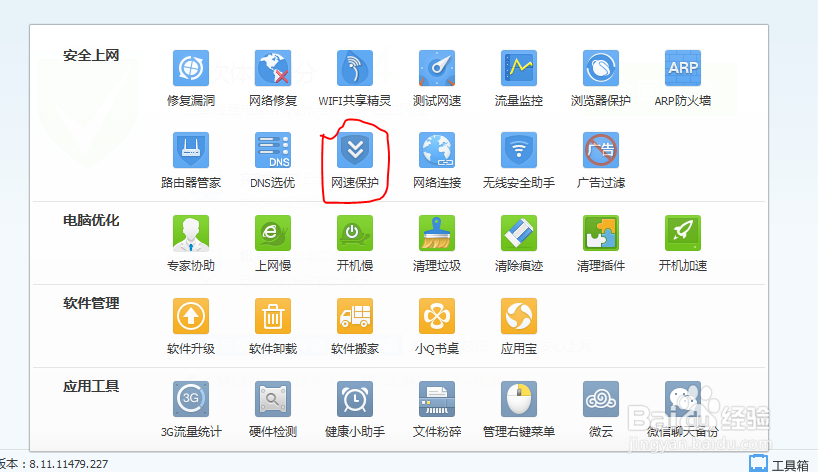Screen dimensions: 818x472
Task: Launch 微云 cloud tool
Action: [600, 399]
